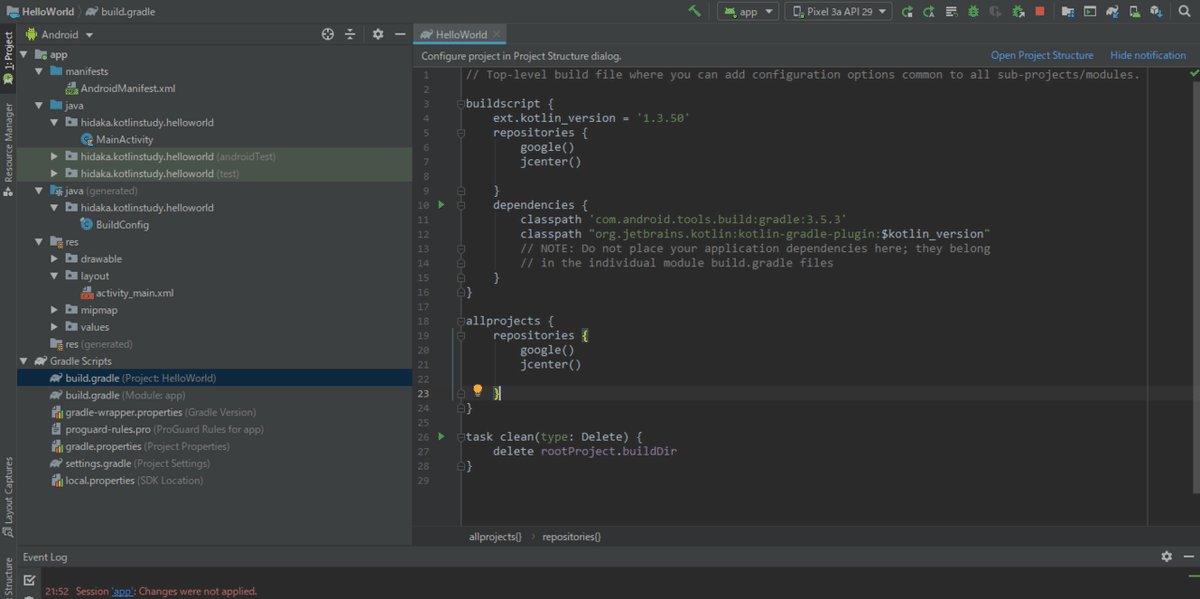1200x599 pixels.
Task: Hide the Event Log panel with minus icon
Action: coord(1187,556)
